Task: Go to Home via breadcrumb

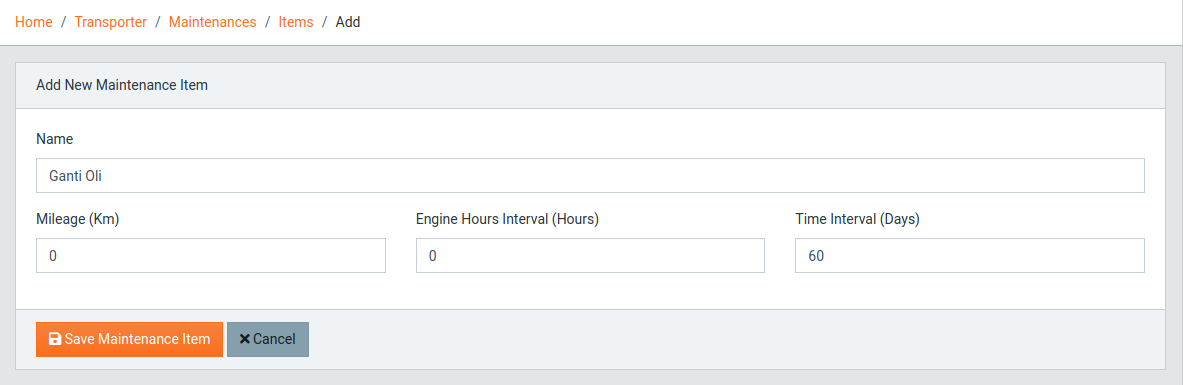Action: click(34, 22)
